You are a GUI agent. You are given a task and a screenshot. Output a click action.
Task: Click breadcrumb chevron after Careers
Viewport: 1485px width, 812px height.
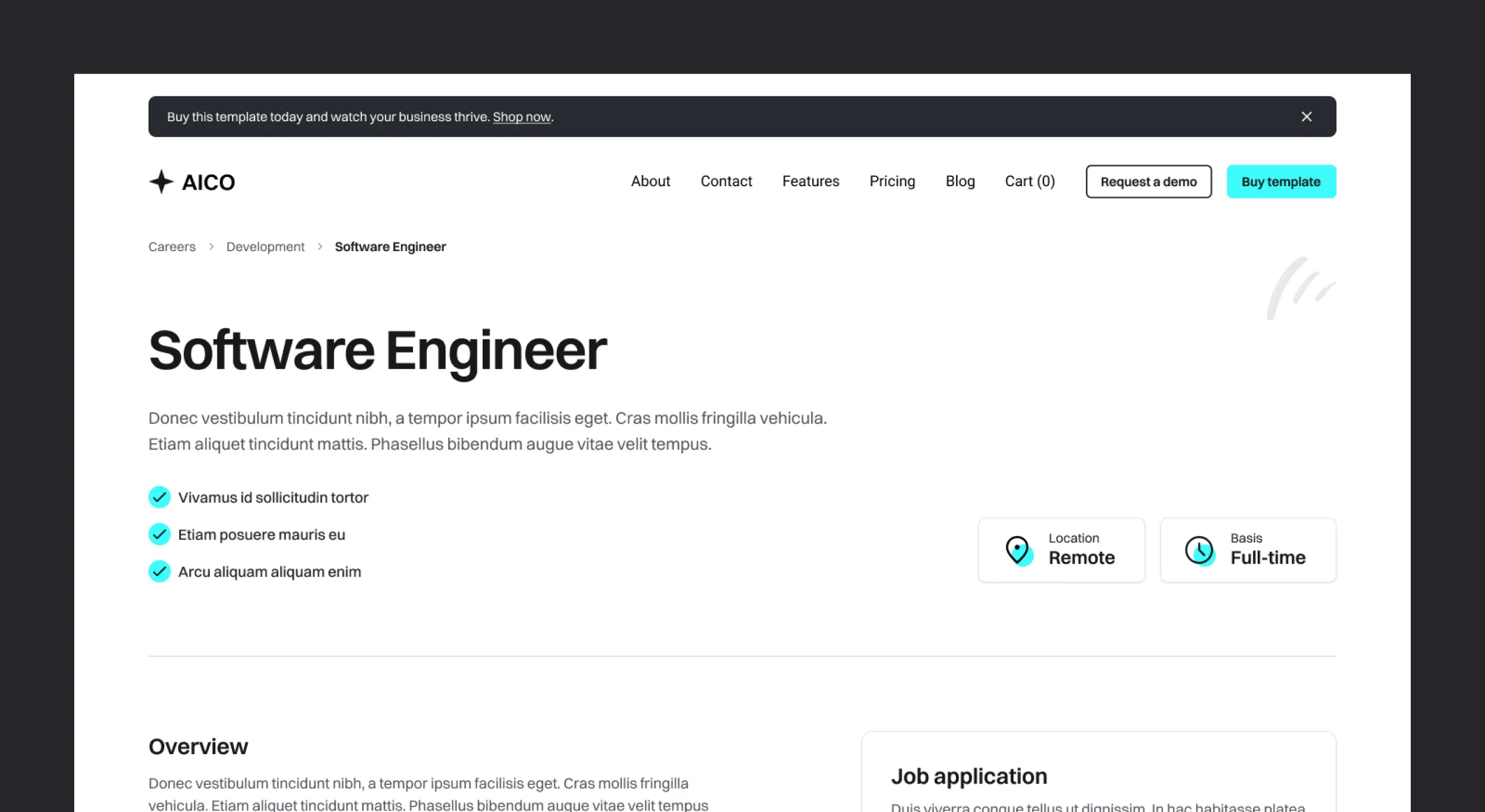click(x=211, y=246)
